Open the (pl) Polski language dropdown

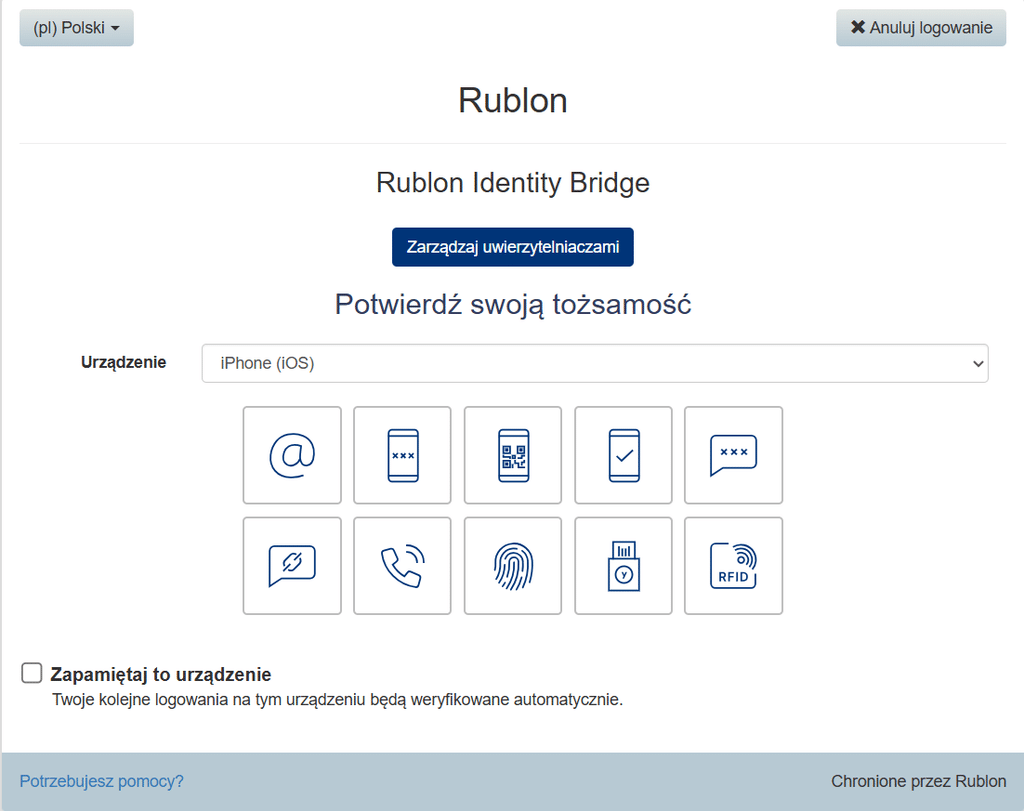tap(76, 27)
